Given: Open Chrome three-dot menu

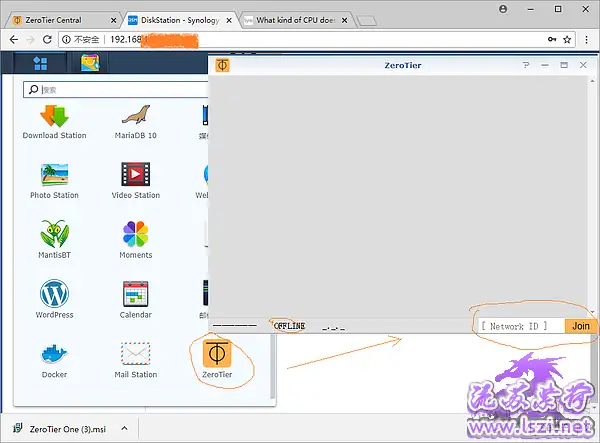Looking at the screenshot, I should point(587,39).
